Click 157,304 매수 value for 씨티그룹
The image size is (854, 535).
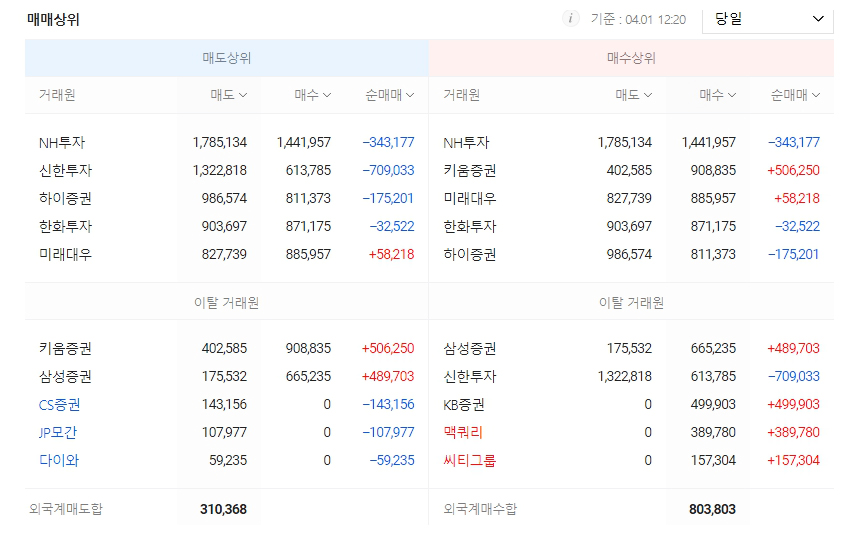713,460
